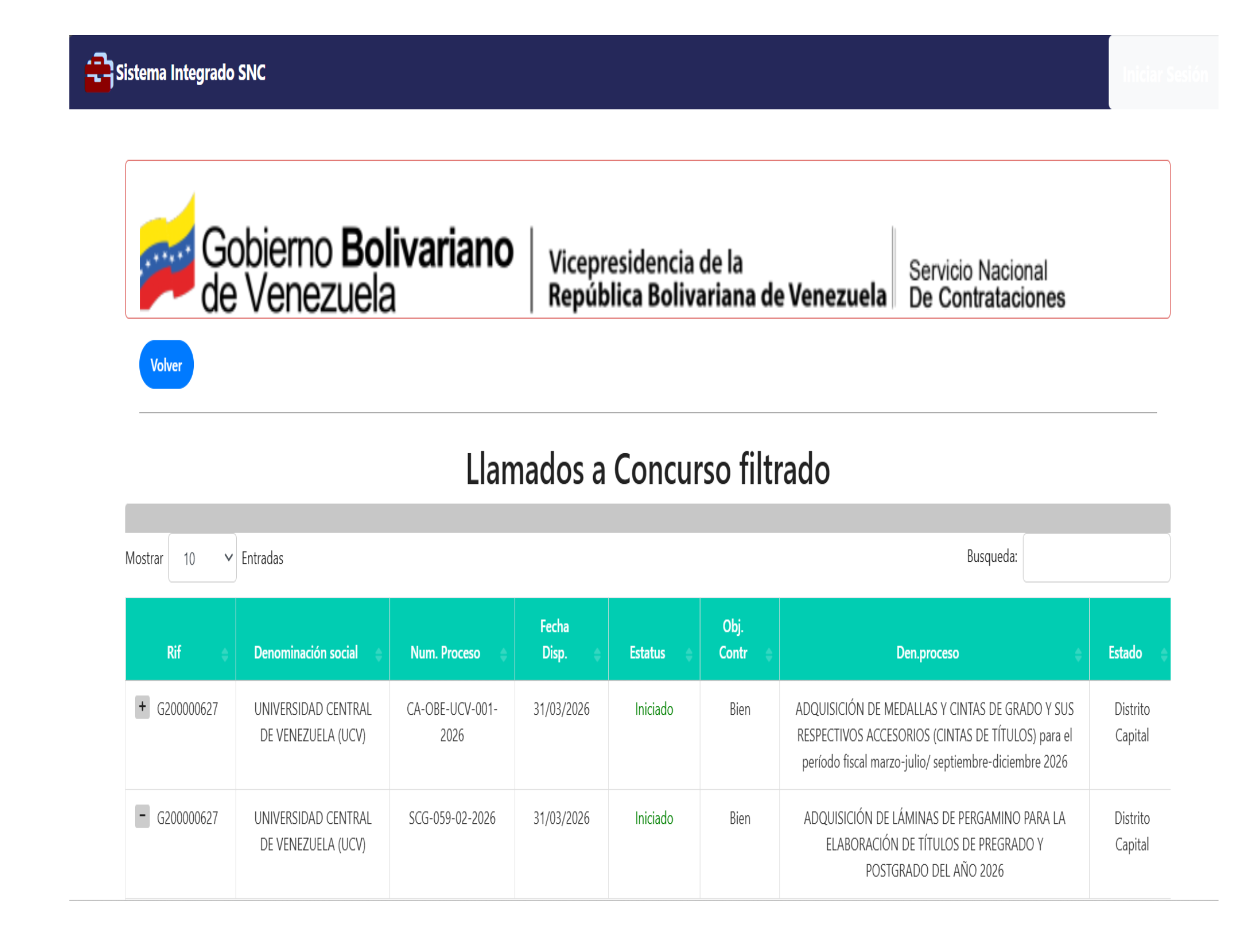The height and width of the screenshot is (952, 1254).
Task: Click the gray bar above the table
Action: [648, 517]
